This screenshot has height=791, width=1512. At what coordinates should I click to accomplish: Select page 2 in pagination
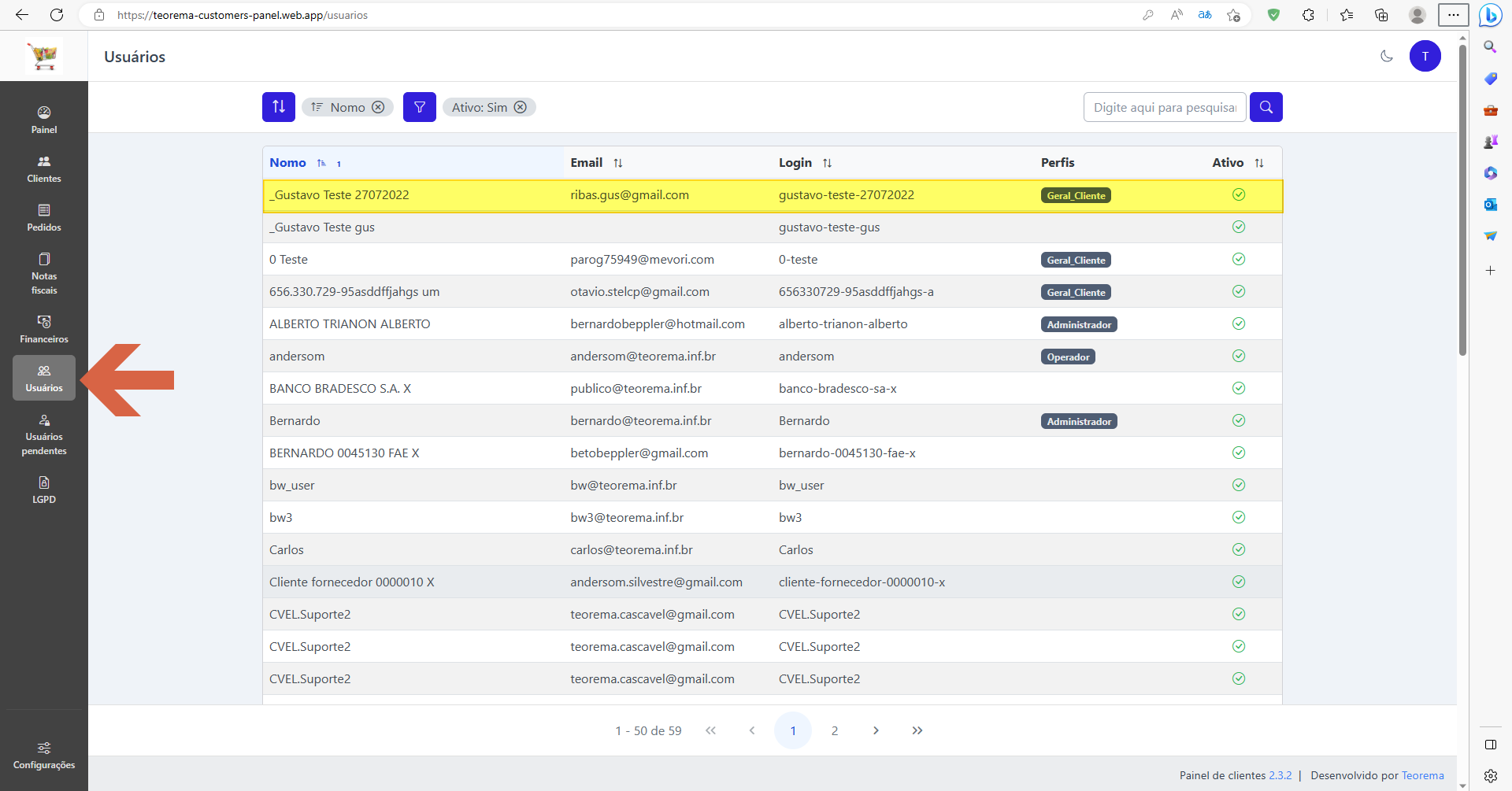835,730
